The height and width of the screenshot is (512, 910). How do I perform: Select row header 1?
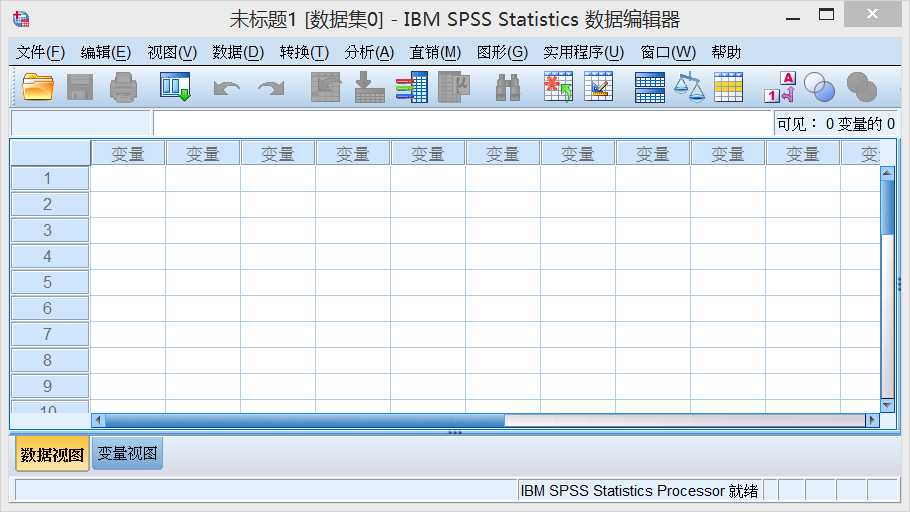pyautogui.click(x=50, y=178)
